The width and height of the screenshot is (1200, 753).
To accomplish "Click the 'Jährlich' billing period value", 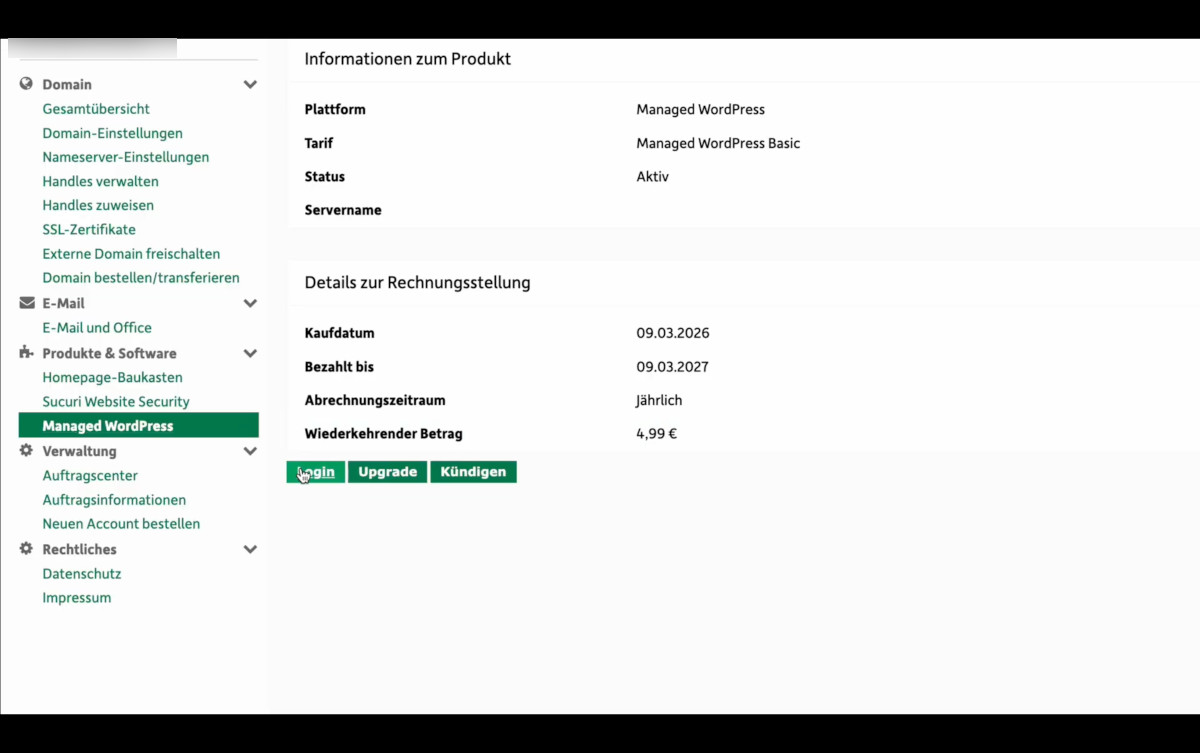I will tap(659, 400).
